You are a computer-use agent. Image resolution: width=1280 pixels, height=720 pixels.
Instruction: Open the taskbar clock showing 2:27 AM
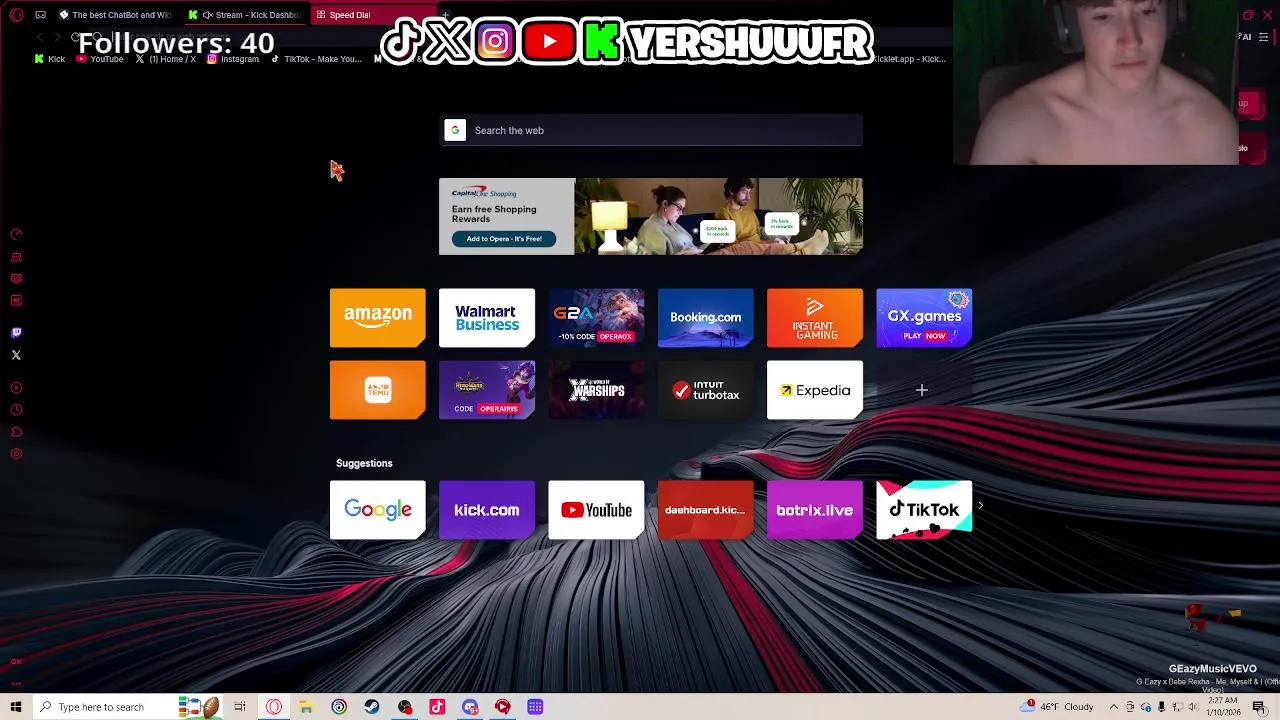1224,707
